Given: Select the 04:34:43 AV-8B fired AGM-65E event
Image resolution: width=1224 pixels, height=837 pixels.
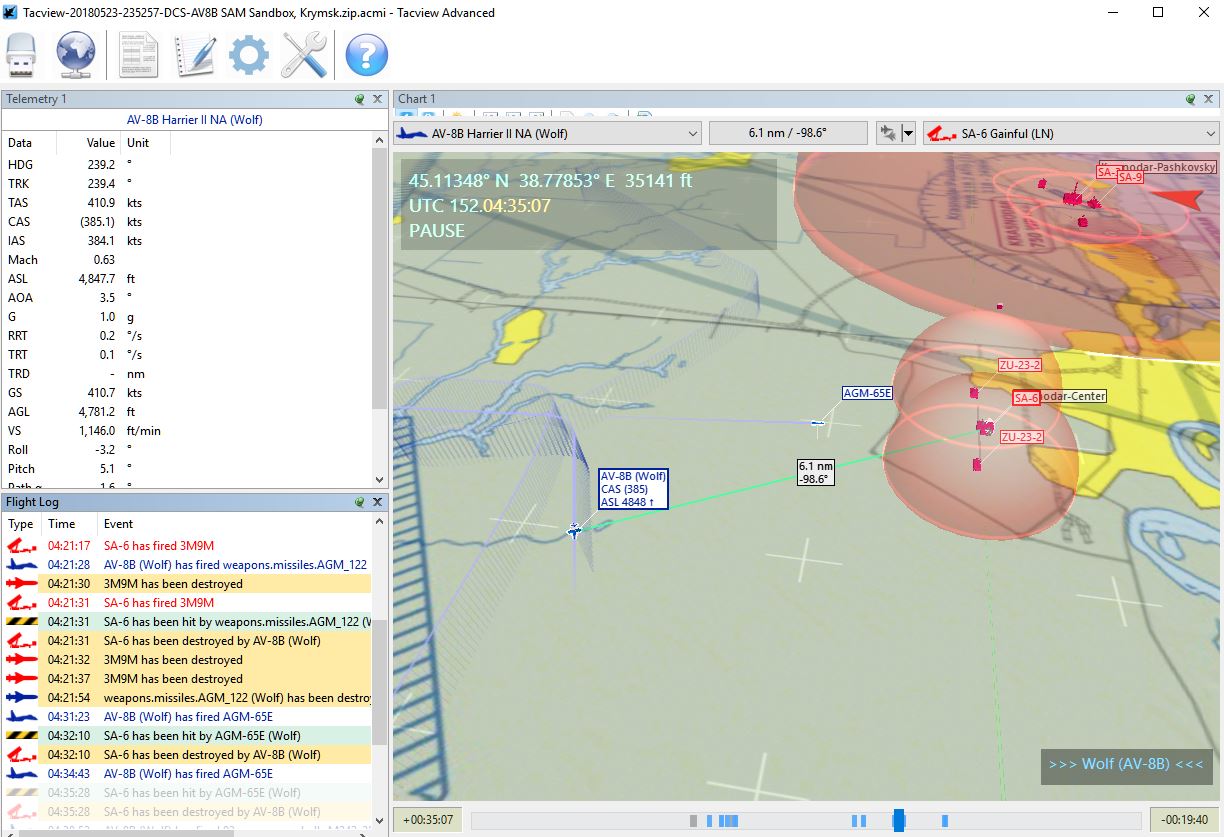Looking at the screenshot, I should pyautogui.click(x=187, y=774).
